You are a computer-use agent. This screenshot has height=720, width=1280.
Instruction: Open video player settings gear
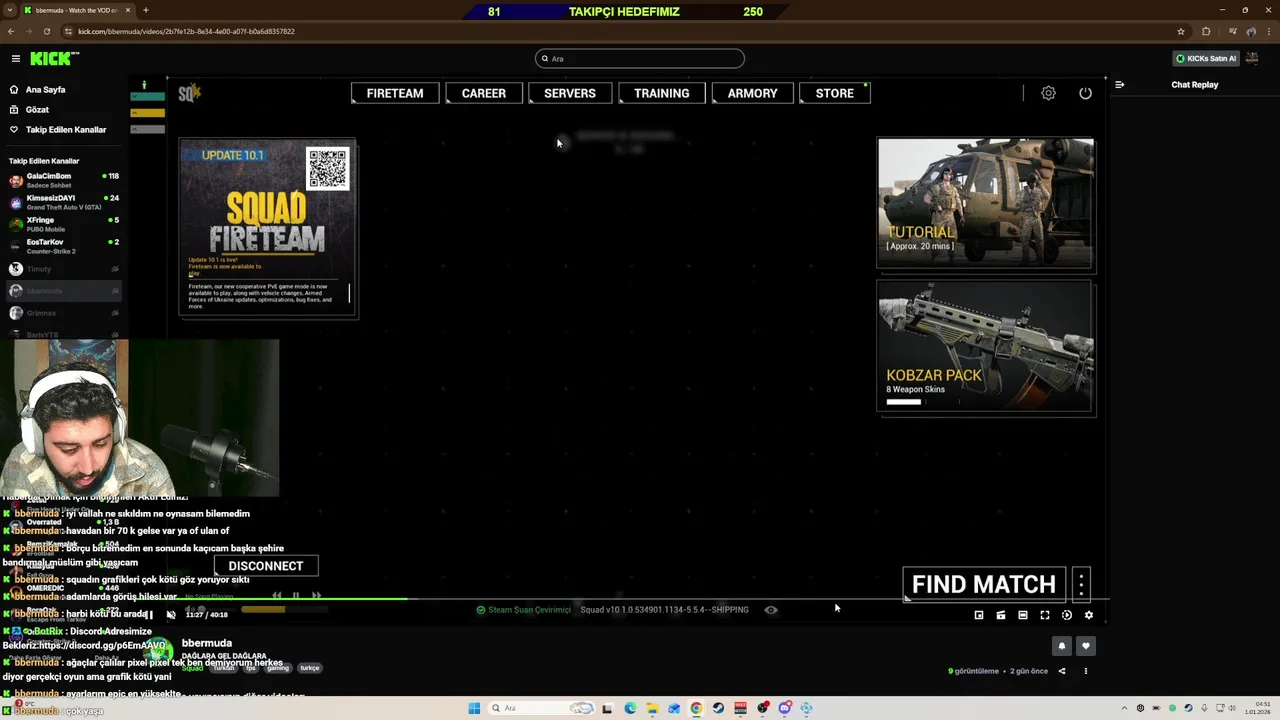tap(1089, 615)
